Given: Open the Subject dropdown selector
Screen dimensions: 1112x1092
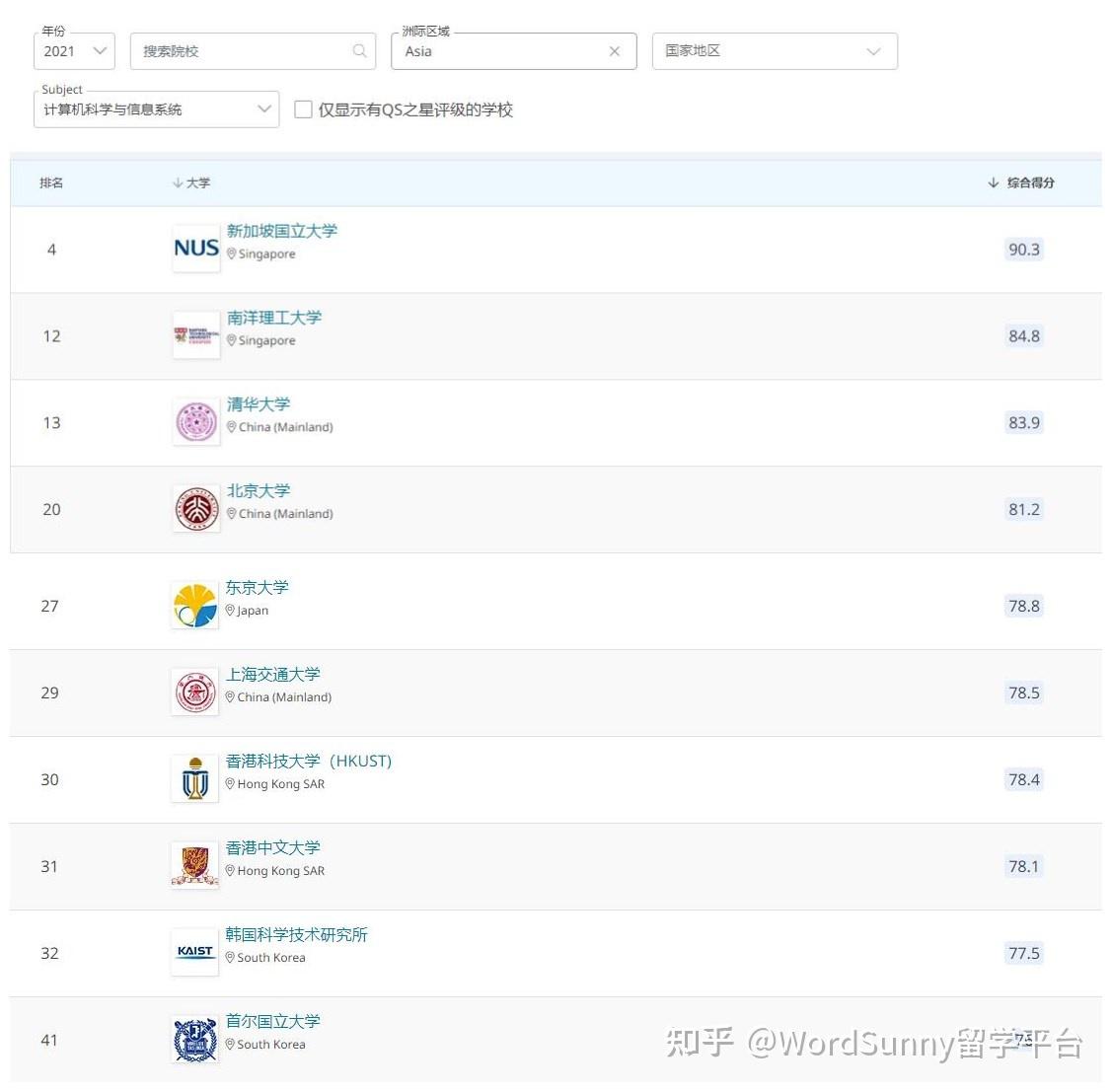Looking at the screenshot, I should (156, 109).
